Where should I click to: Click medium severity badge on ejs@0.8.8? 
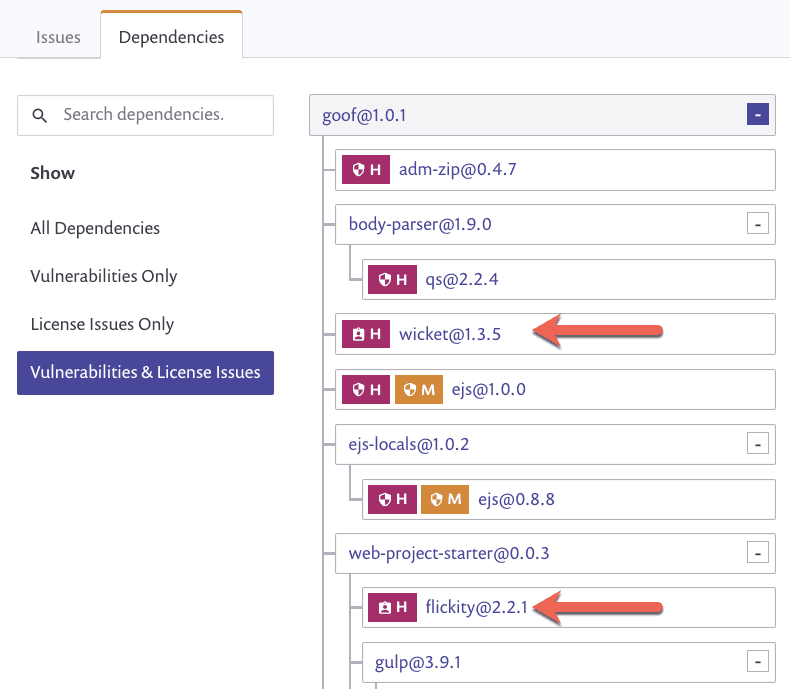coord(445,499)
